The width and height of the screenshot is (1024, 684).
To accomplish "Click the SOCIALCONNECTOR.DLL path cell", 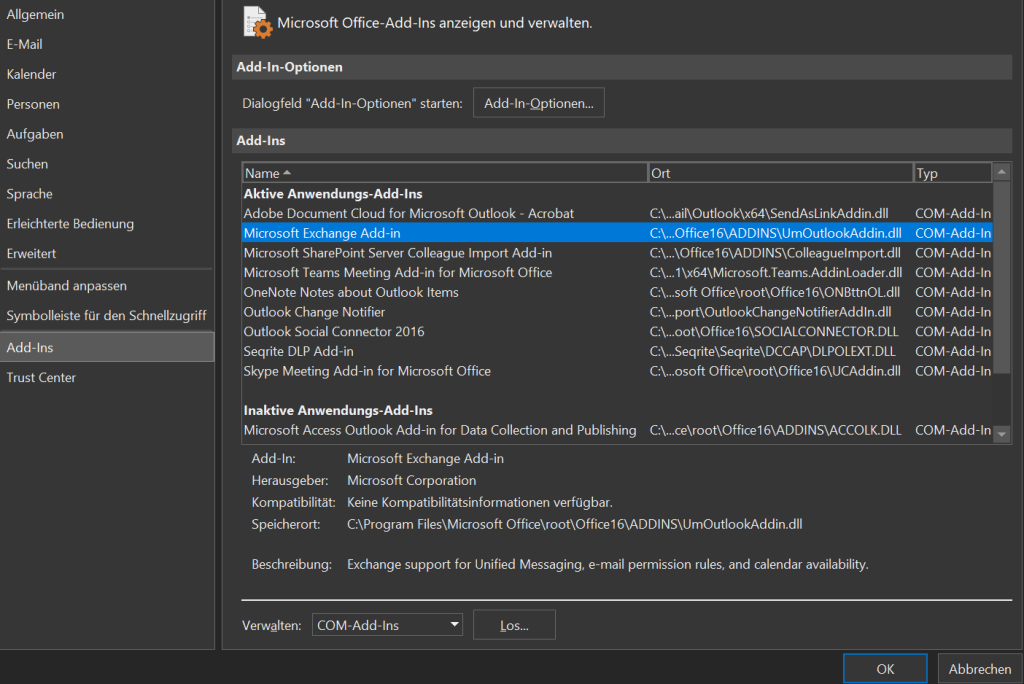I will pyautogui.click(x=774, y=332).
